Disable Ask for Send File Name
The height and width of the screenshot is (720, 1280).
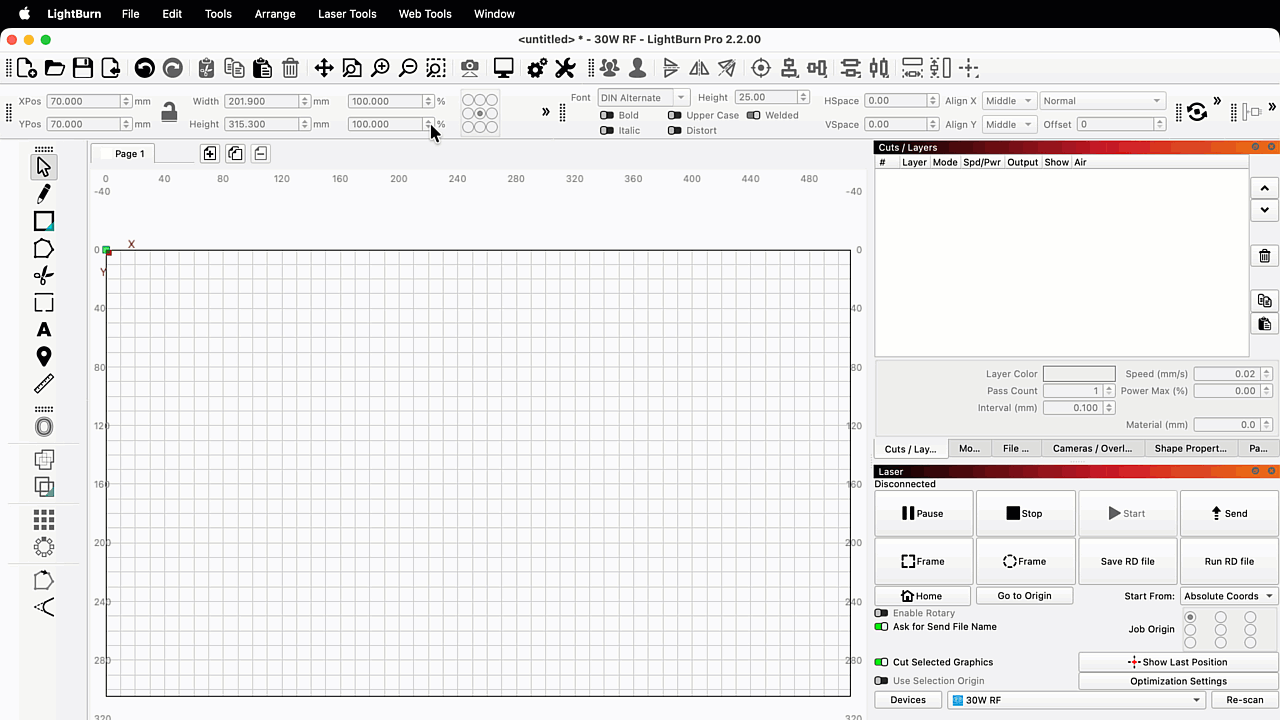click(x=881, y=627)
